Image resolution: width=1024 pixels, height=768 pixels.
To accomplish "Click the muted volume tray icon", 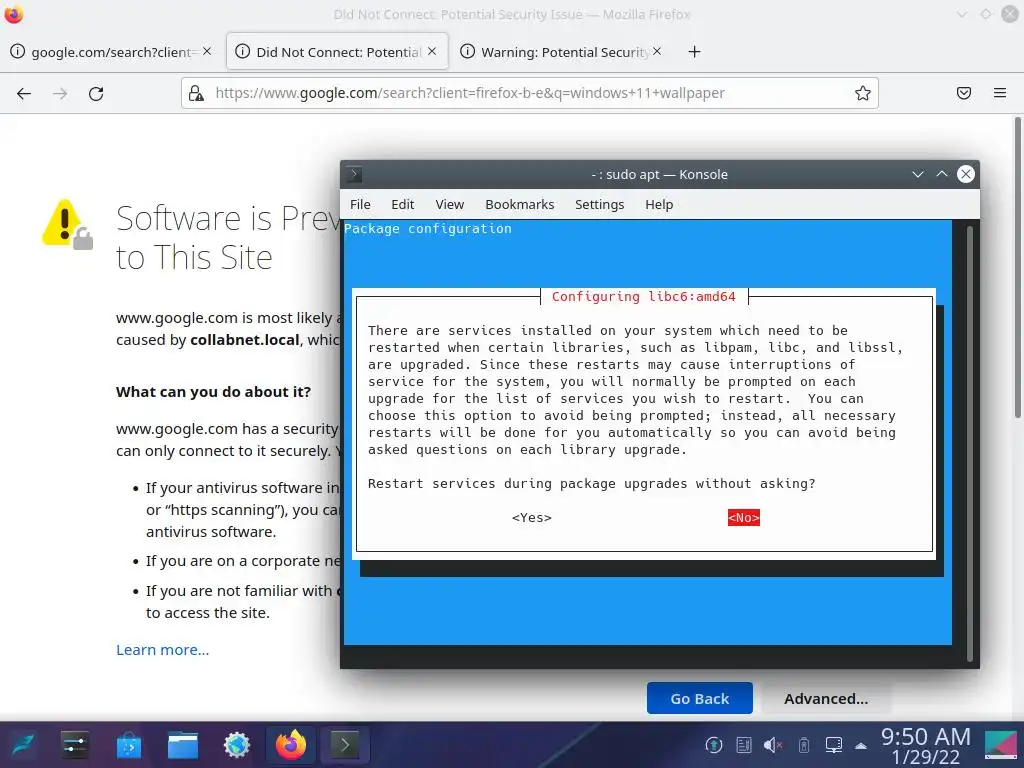I will (x=773, y=744).
